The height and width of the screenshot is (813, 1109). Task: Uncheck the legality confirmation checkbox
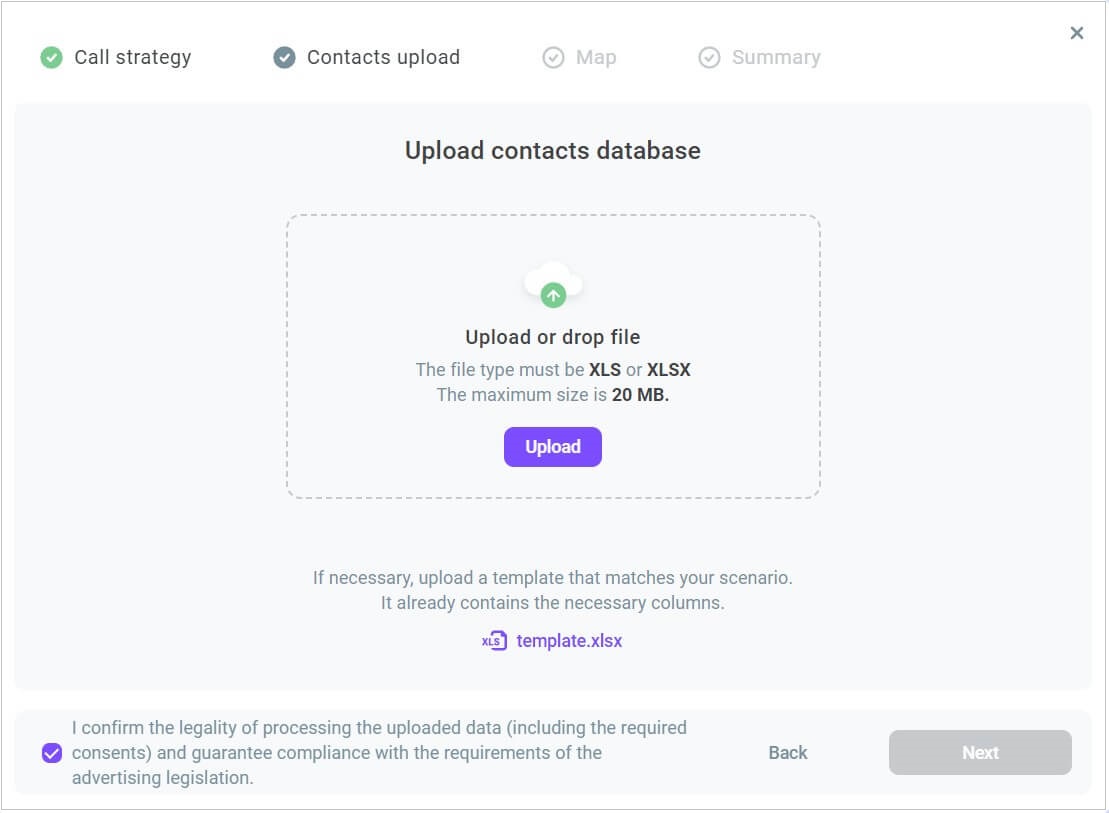[52, 753]
